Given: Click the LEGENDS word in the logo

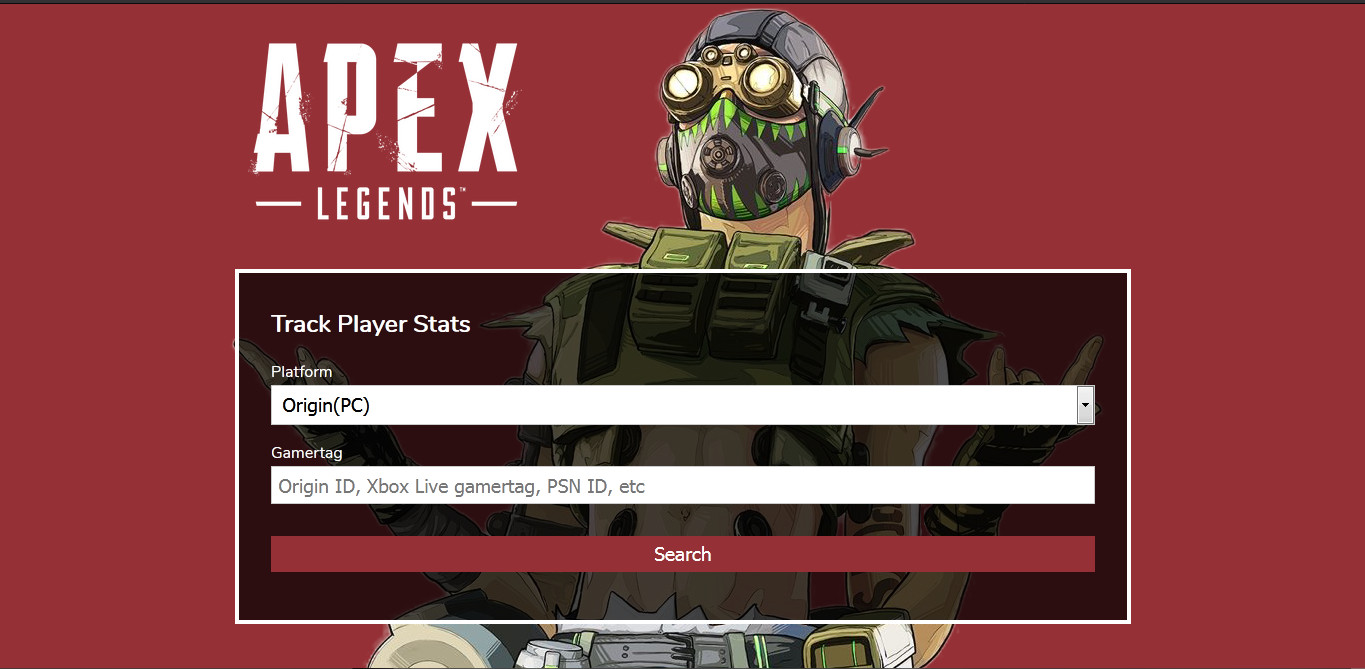Looking at the screenshot, I should click(387, 203).
